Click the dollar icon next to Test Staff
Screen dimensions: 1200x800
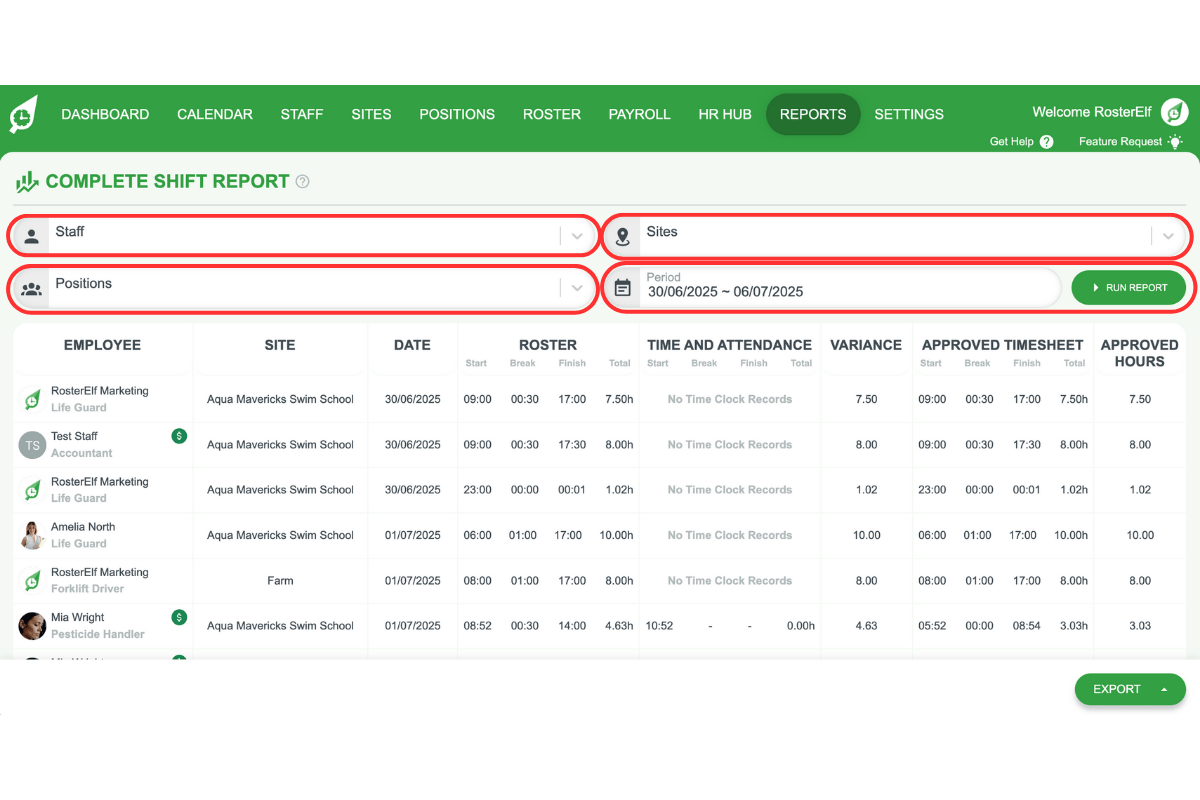pyautogui.click(x=179, y=435)
